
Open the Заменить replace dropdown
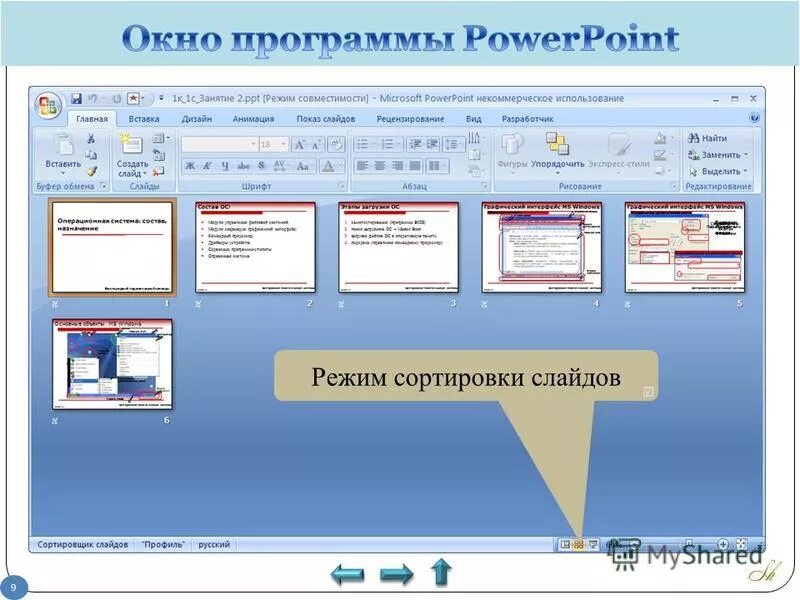(718, 155)
